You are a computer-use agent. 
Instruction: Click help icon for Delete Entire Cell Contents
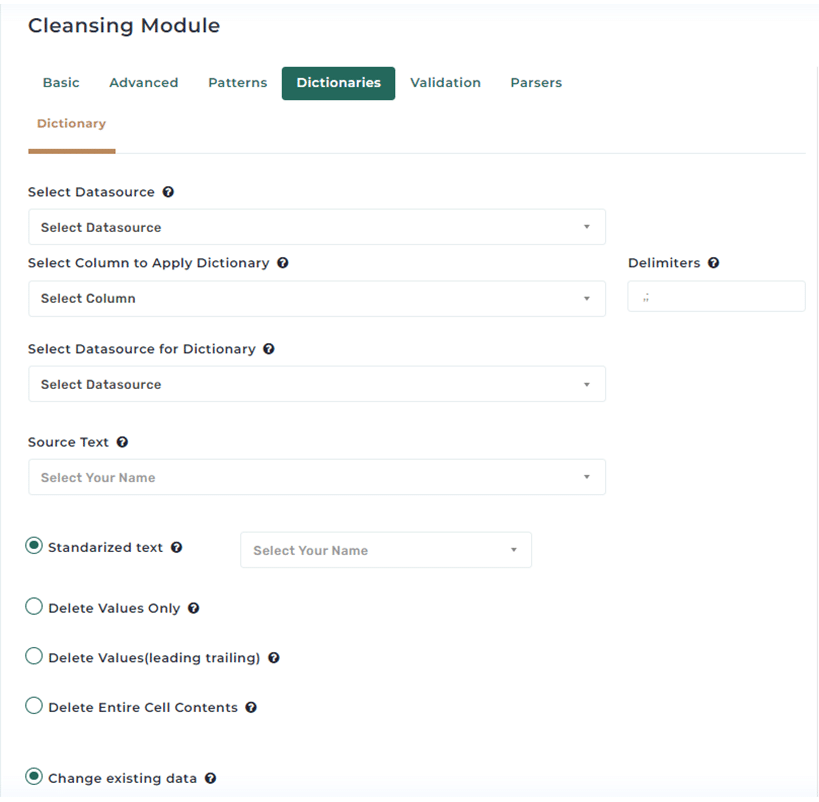coord(251,707)
